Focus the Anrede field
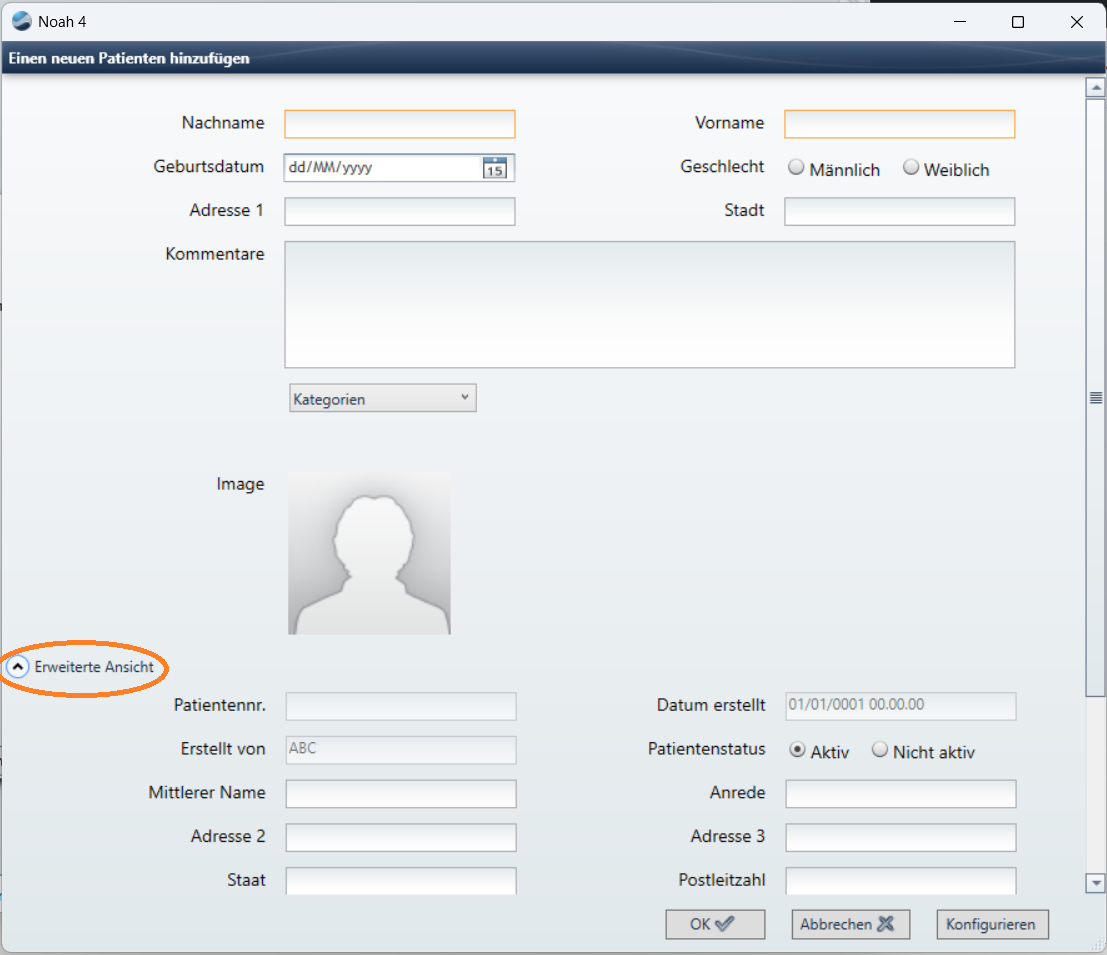Screen dimensions: 1107x955 [901, 793]
